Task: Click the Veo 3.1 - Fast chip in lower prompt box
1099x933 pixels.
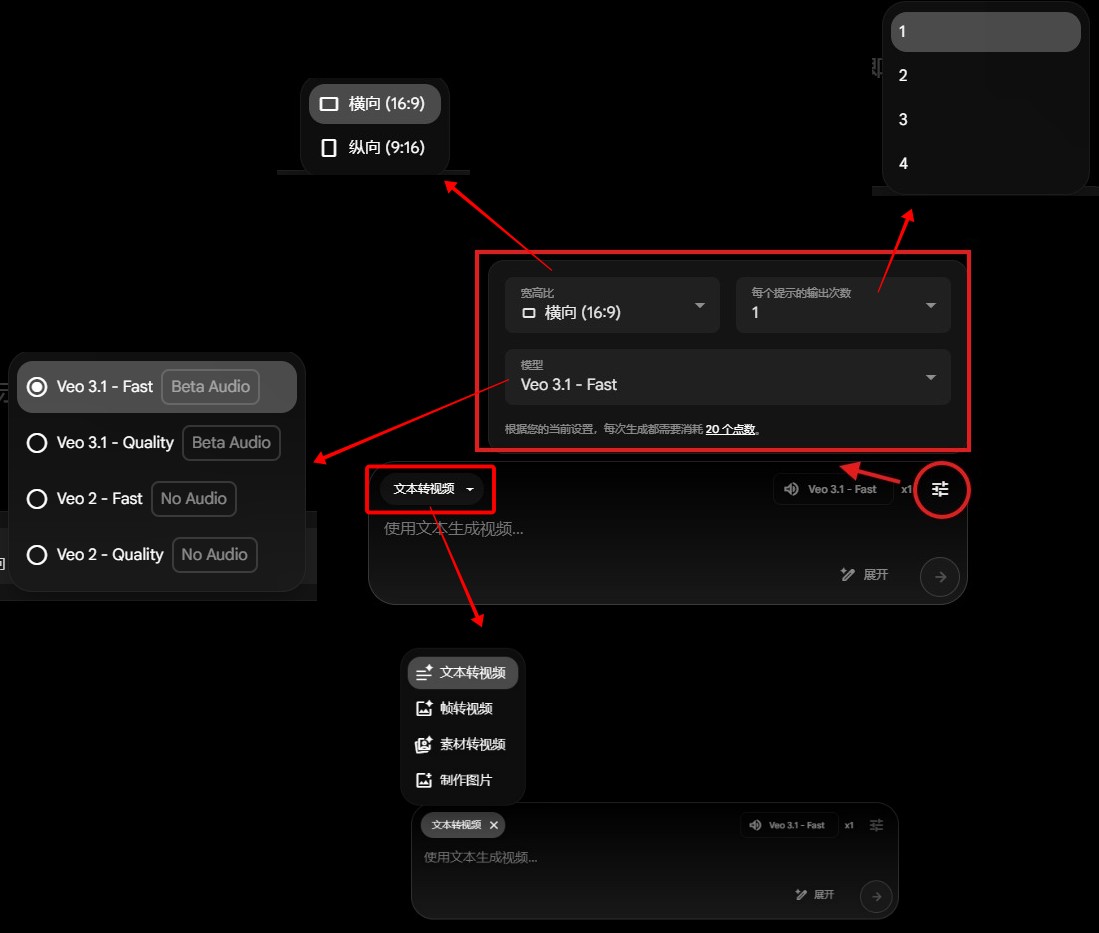Action: click(789, 825)
